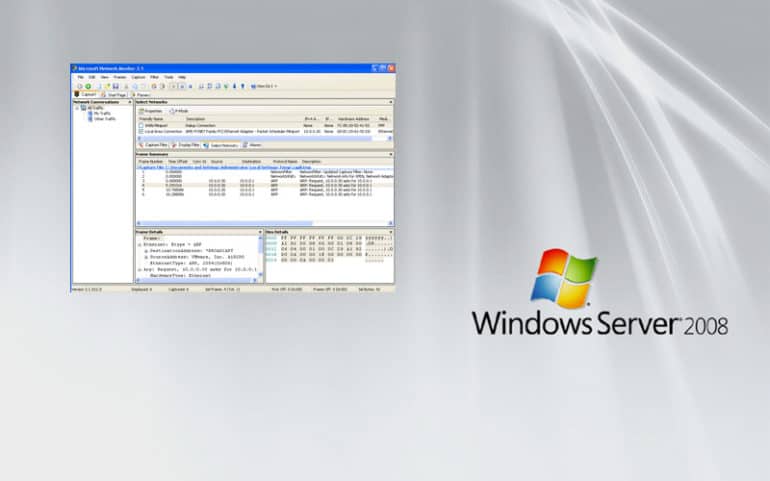This screenshot has height=481, width=770.
Task: Select frame 1 NetmonFilter row
Action: pos(265,172)
